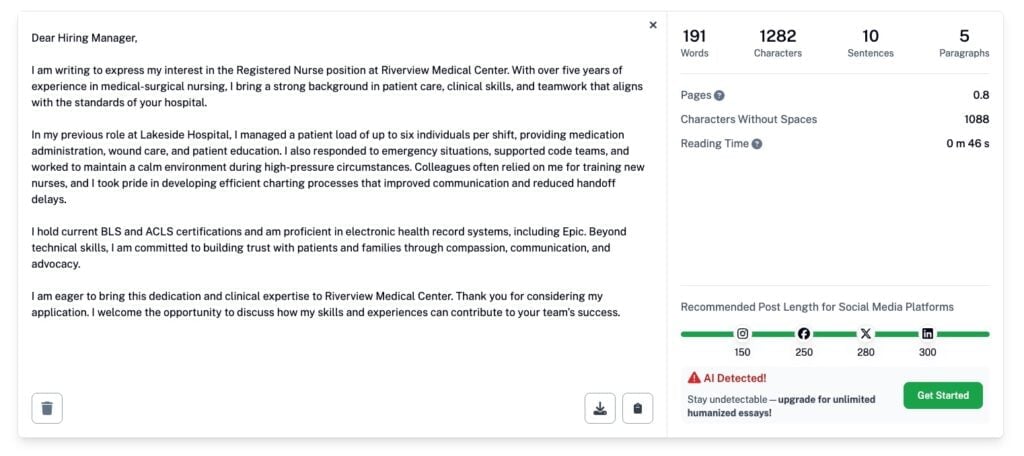The width and height of the screenshot is (1024, 456).
Task: Click the LinkedIn icon on length bar
Action: coord(928,334)
